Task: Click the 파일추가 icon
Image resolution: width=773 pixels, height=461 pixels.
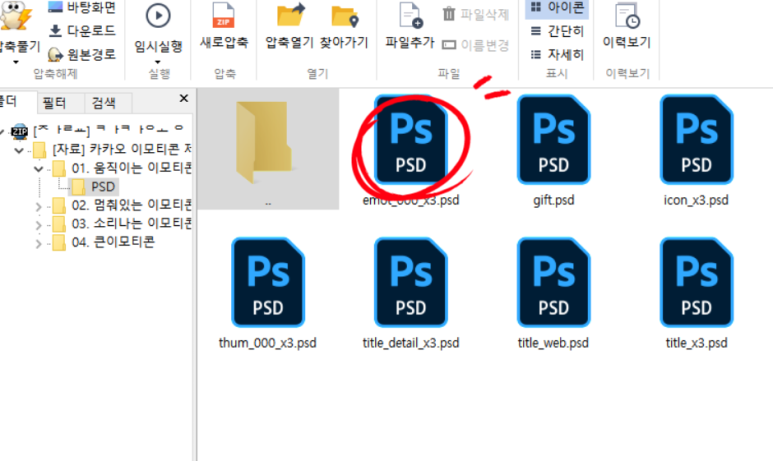Action: (x=410, y=16)
